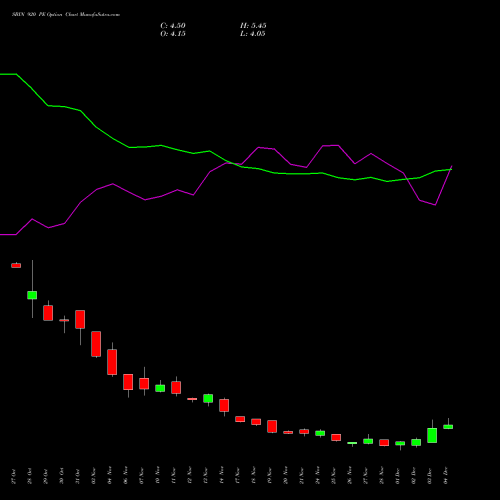Click the '27 Nov' date axis label
The height and width of the screenshot is (500, 500).
(366, 476)
